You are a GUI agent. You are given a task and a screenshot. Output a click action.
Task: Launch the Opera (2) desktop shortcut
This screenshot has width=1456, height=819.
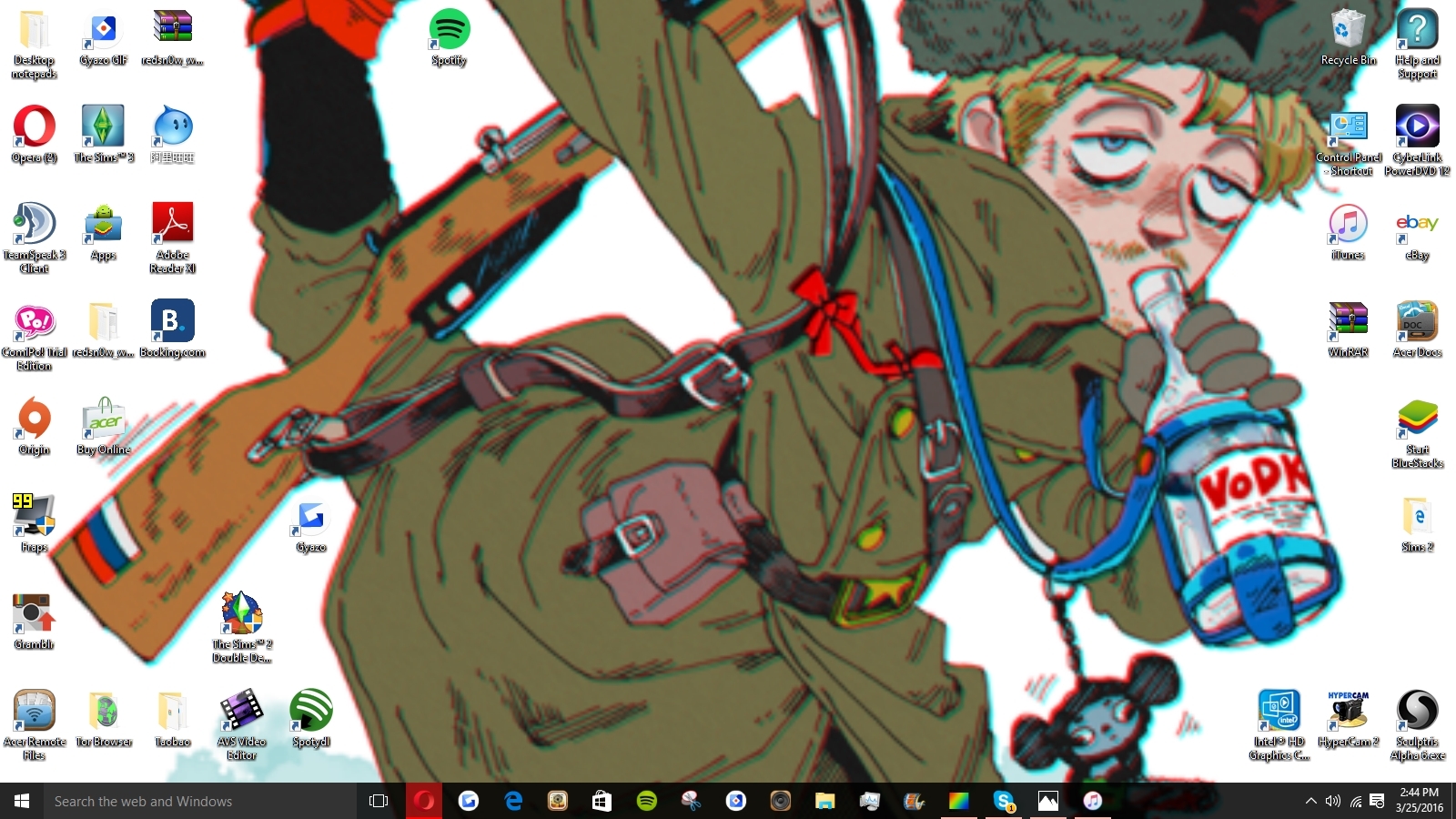pos(35,134)
